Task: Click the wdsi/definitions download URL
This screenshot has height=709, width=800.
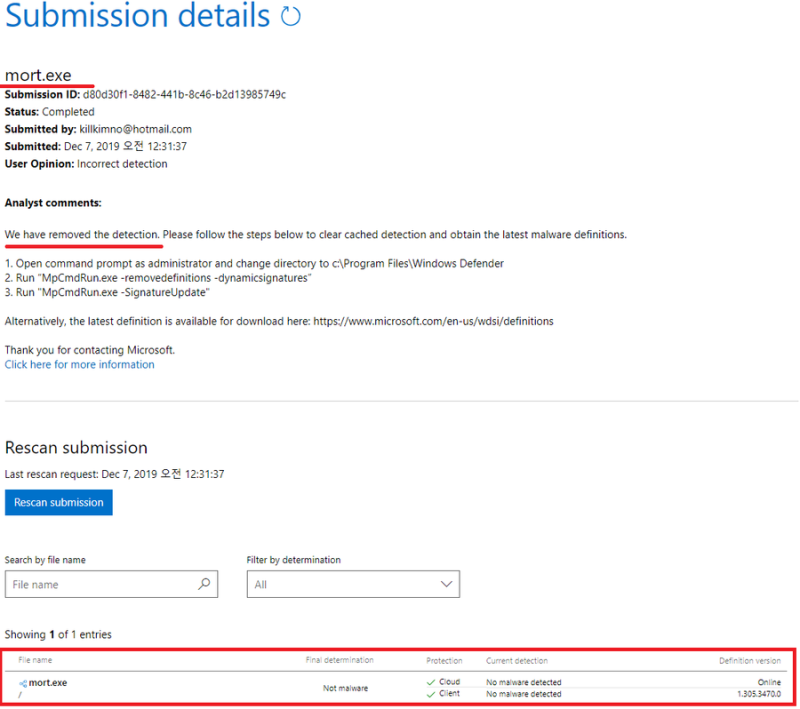Action: tap(436, 321)
